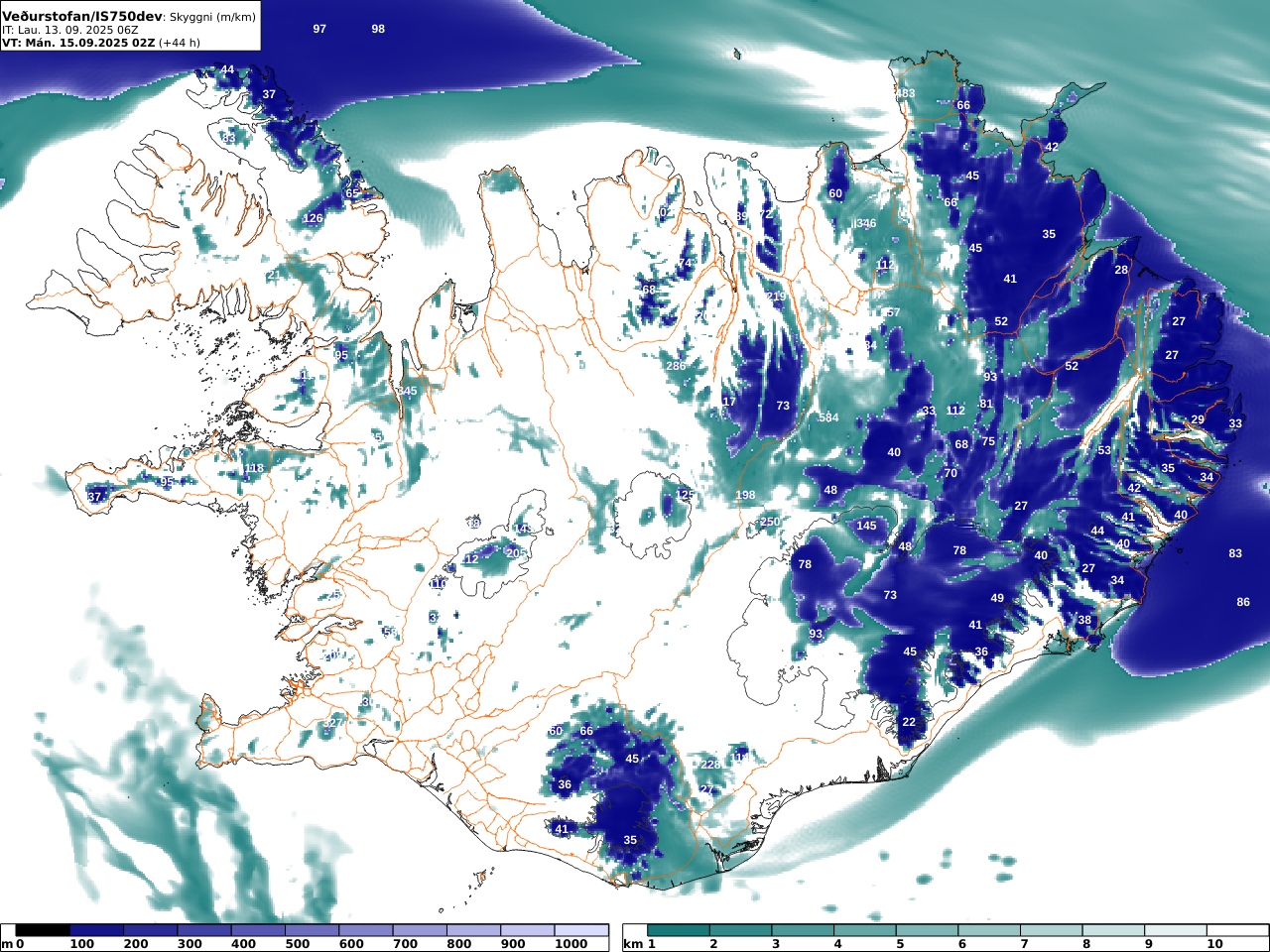Click the '33' value at the eastern edge

pos(1235,423)
